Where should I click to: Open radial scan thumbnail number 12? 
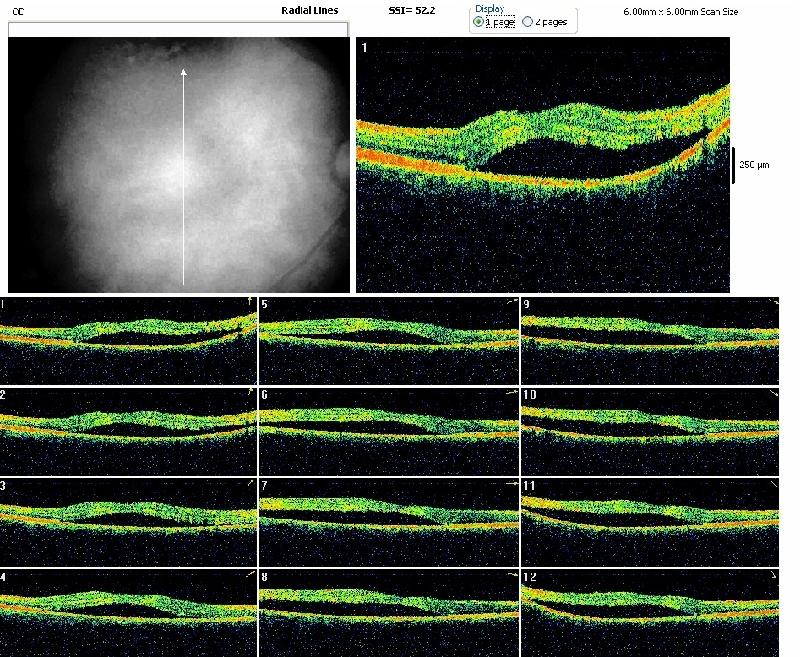(650, 613)
